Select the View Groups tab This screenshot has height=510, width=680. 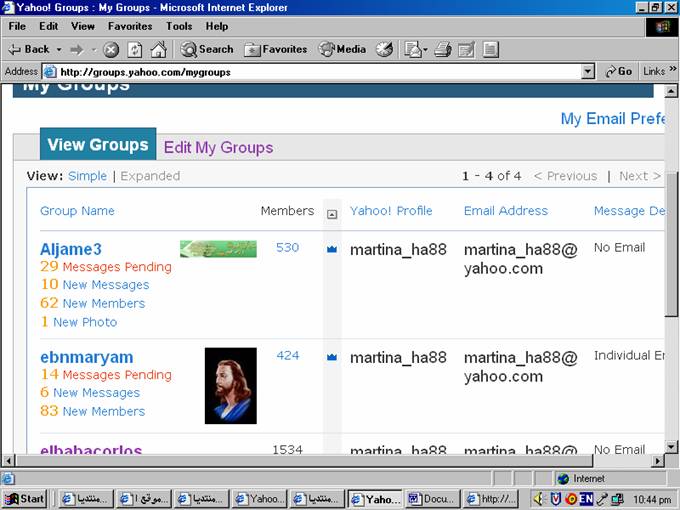[x=98, y=144]
